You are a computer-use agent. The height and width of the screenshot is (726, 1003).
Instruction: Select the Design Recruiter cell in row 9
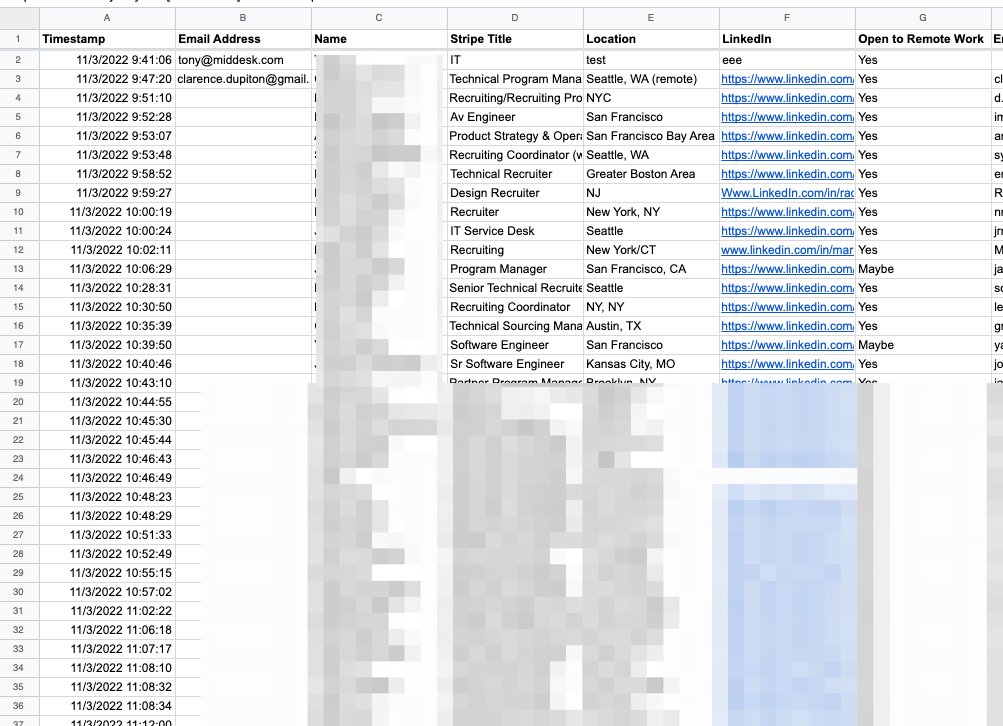click(513, 193)
